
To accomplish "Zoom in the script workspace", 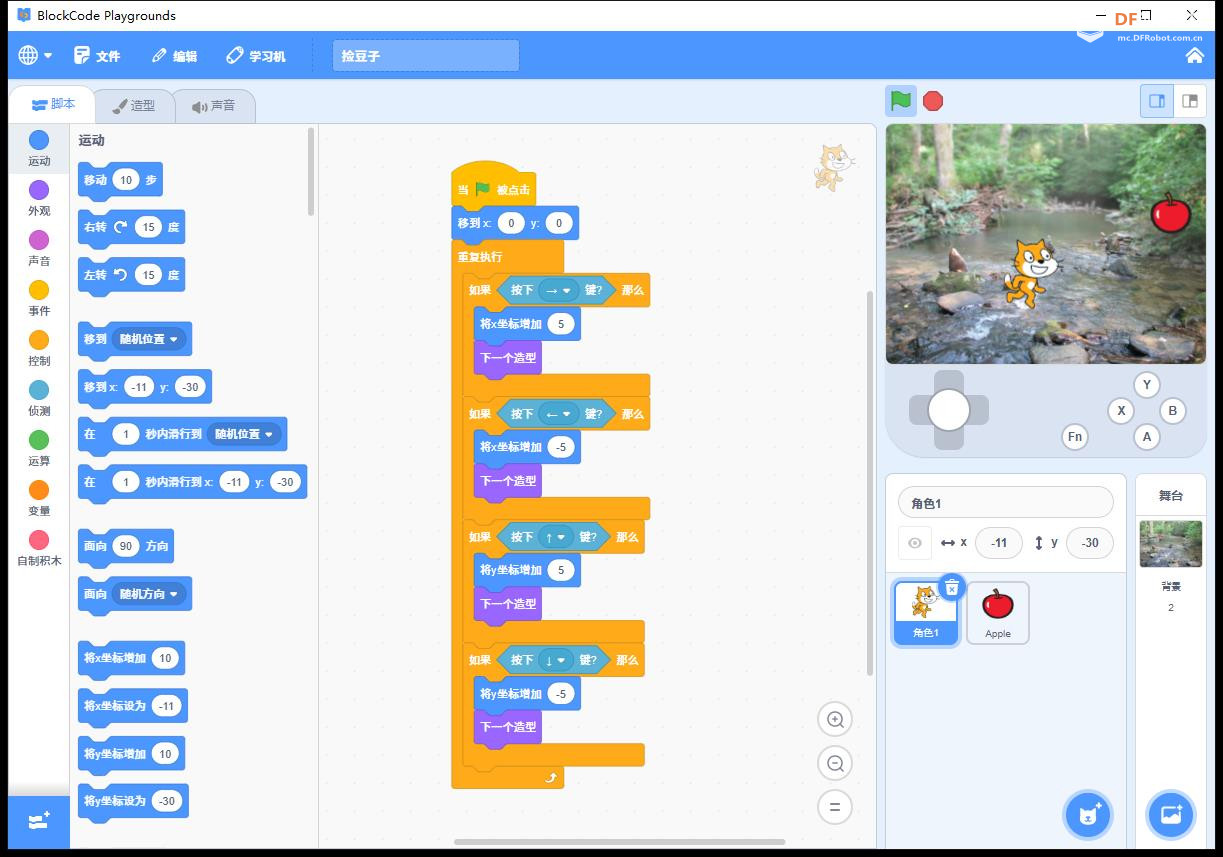I will click(x=835, y=719).
